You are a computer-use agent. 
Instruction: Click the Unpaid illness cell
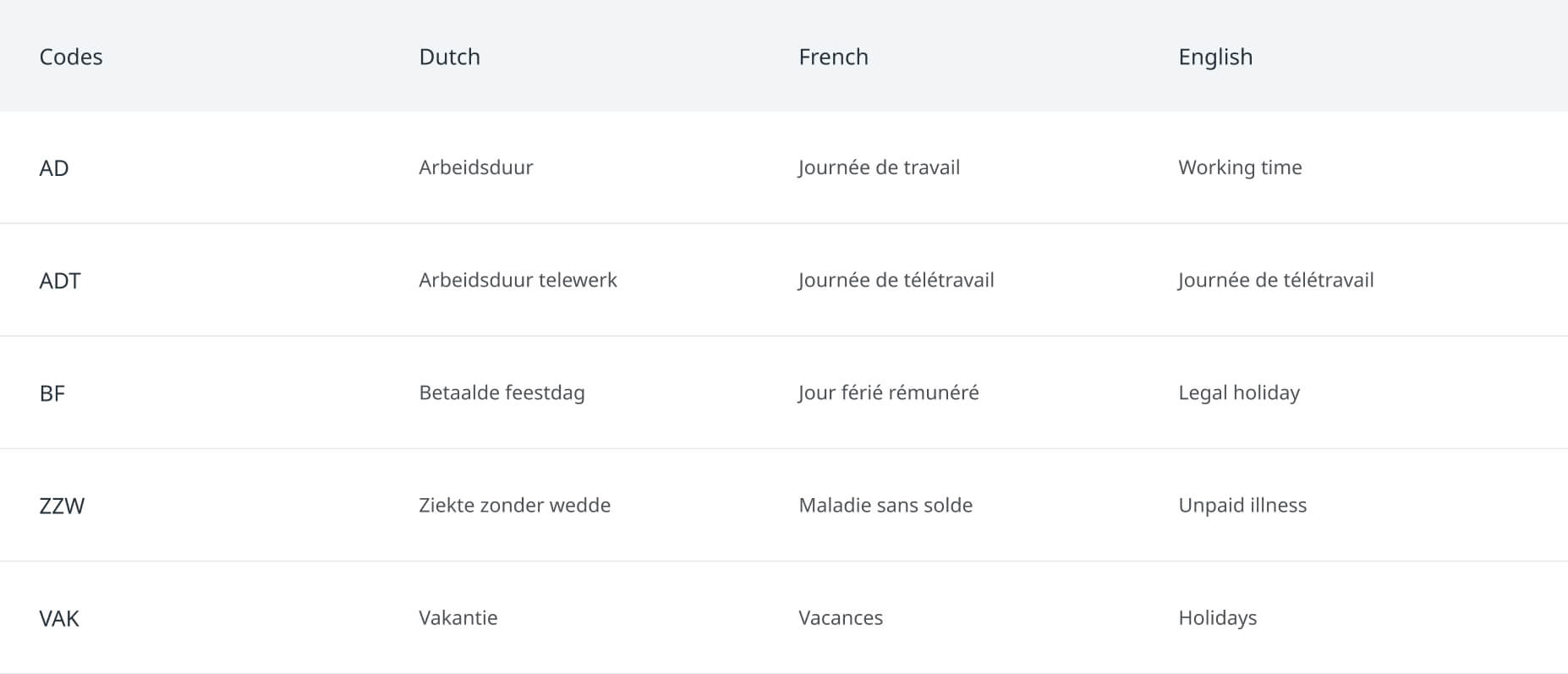tap(1242, 506)
